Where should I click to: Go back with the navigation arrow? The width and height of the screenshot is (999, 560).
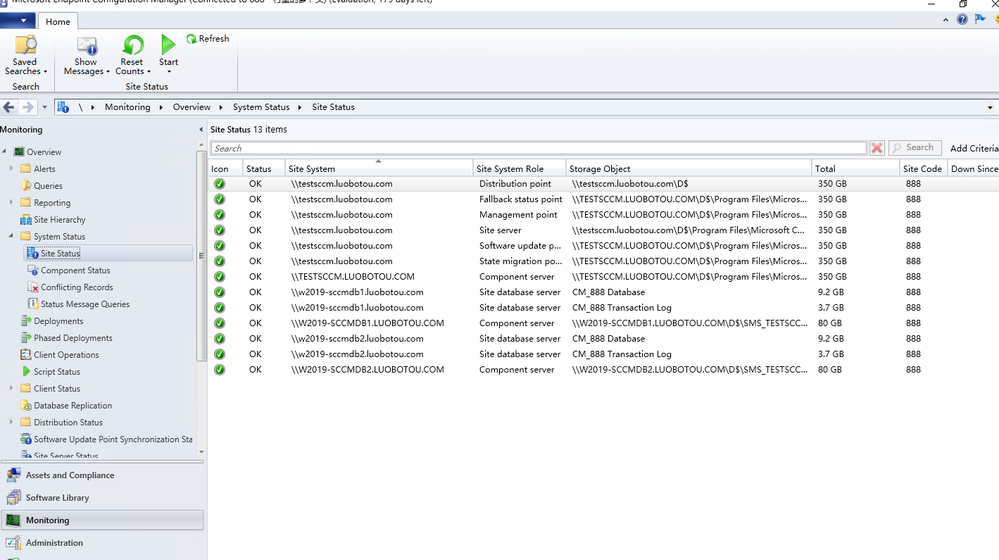pos(9,107)
